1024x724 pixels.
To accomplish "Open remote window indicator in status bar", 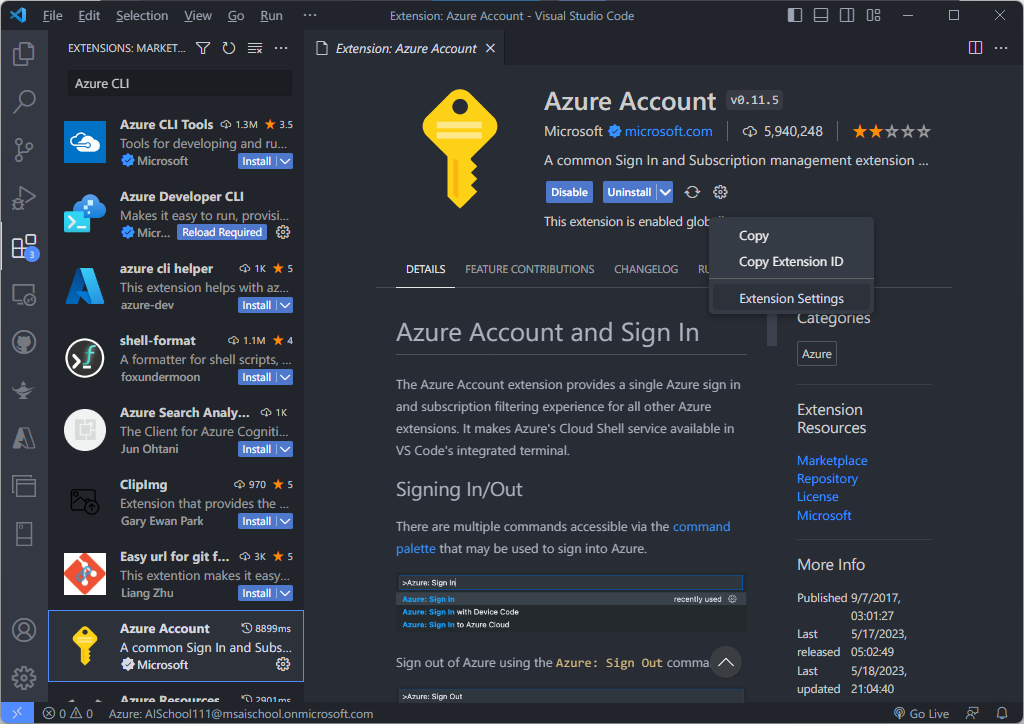I will tap(17, 713).
